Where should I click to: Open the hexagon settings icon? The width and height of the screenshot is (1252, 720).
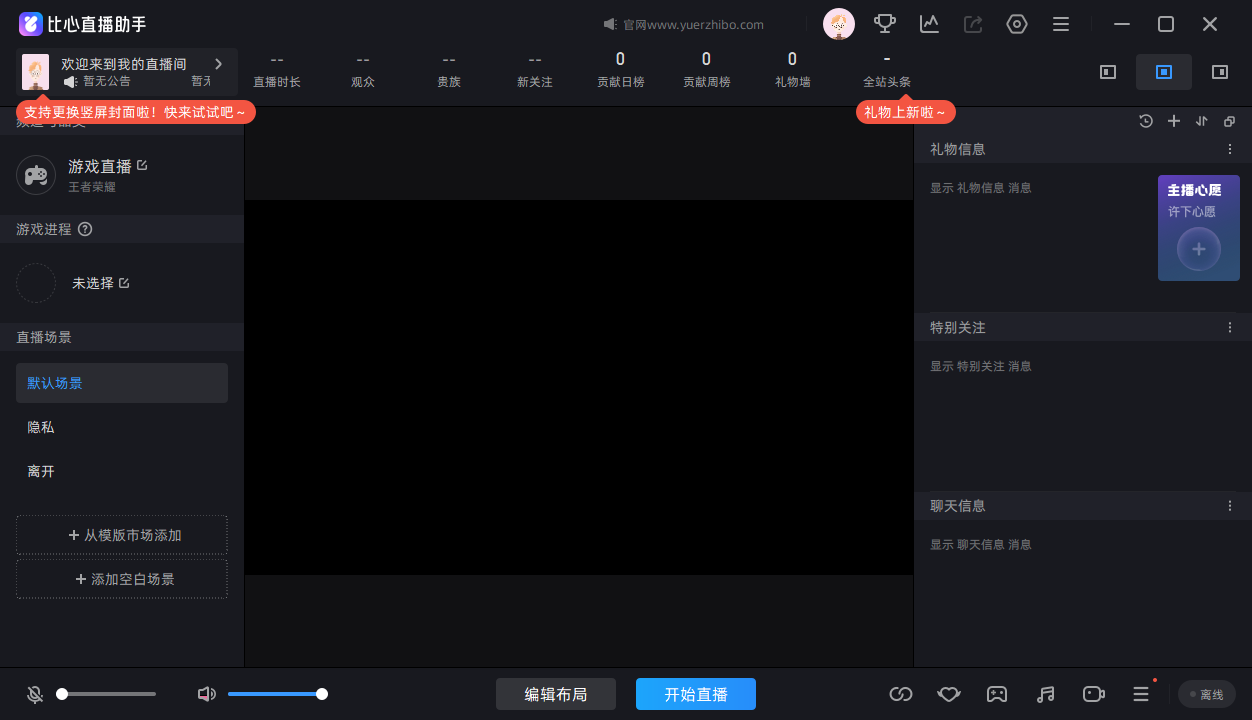pos(1017,24)
